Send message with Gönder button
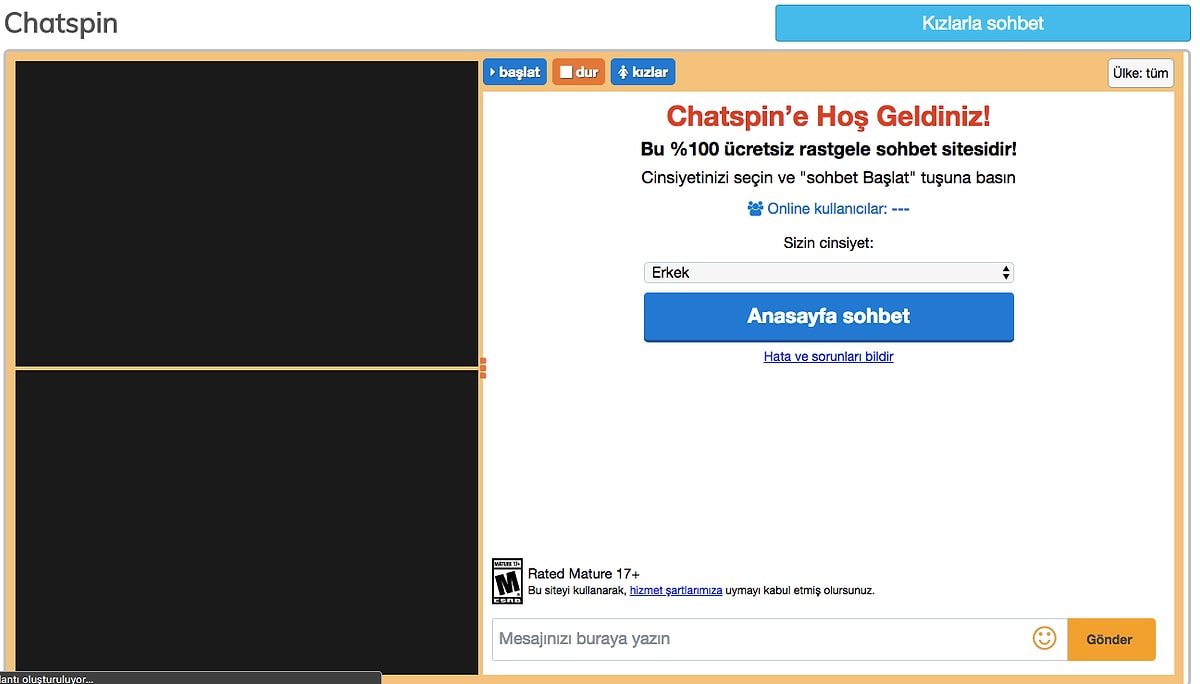Viewport: 1200px width, 684px height. (1111, 639)
